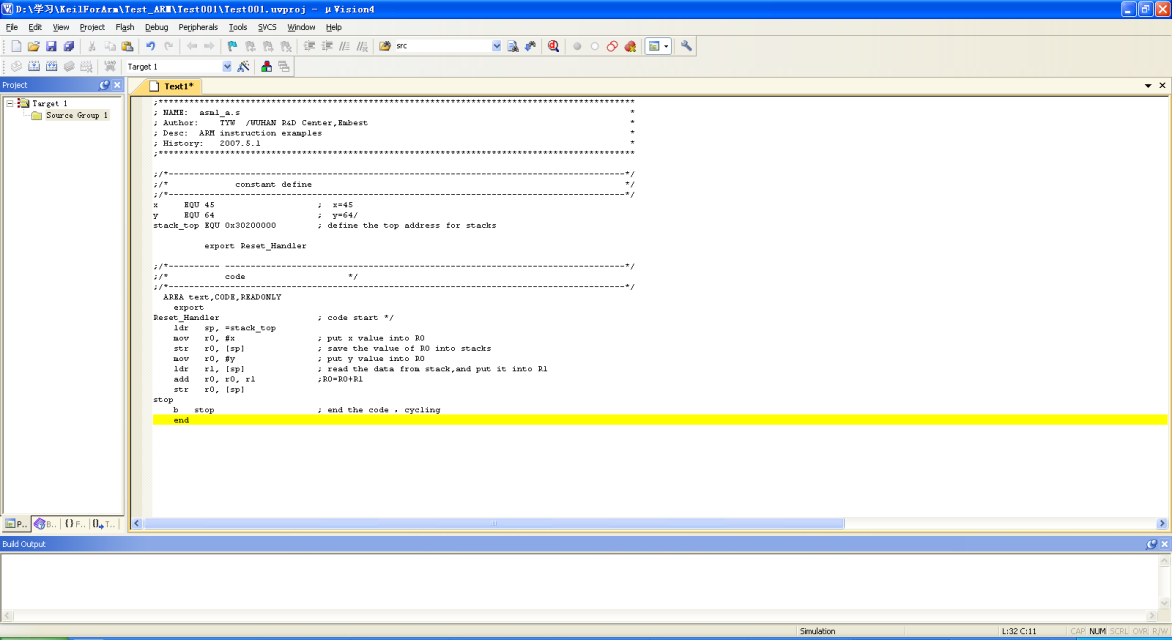
Task: Open Configuration with the wrench icon
Action: click(x=686, y=46)
